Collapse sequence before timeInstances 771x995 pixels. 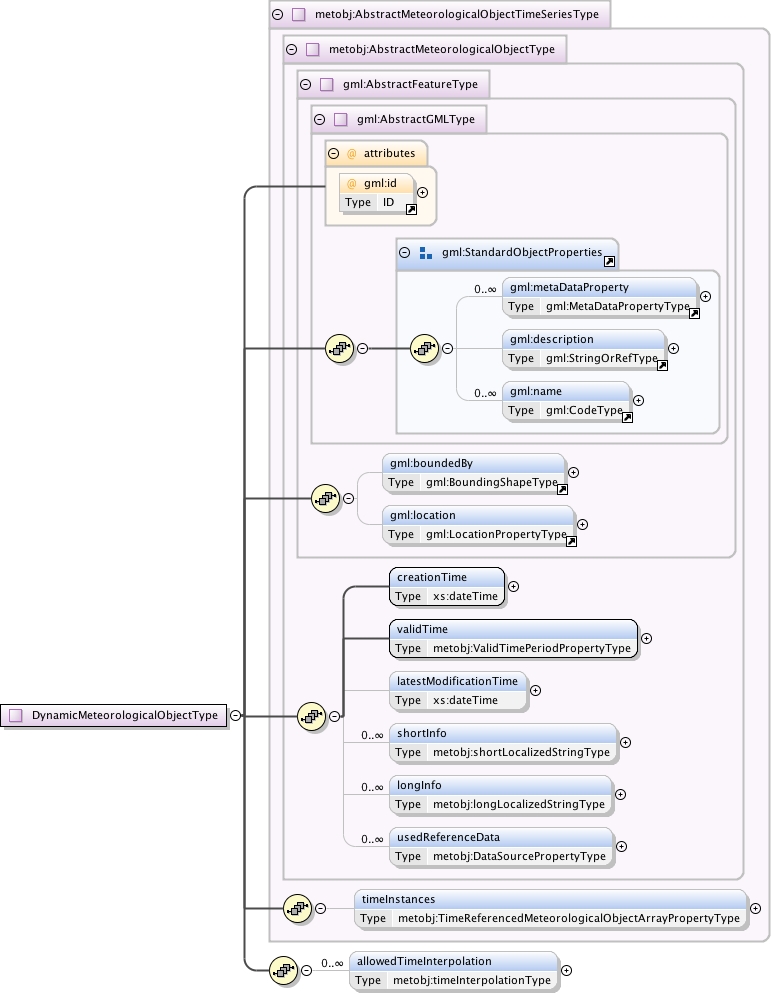coord(320,909)
